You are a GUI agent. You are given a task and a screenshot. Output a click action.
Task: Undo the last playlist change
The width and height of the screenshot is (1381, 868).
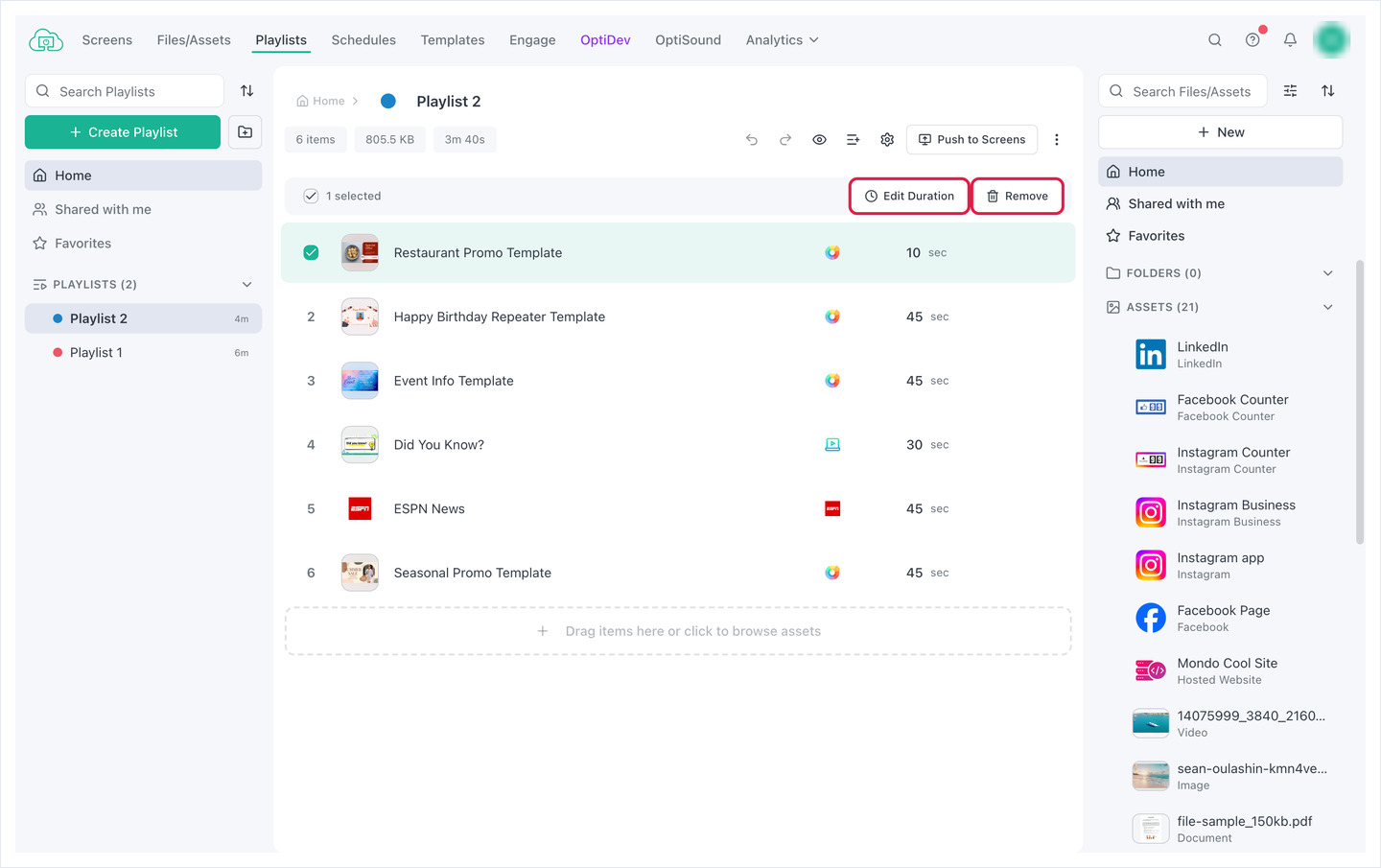pyautogui.click(x=752, y=140)
